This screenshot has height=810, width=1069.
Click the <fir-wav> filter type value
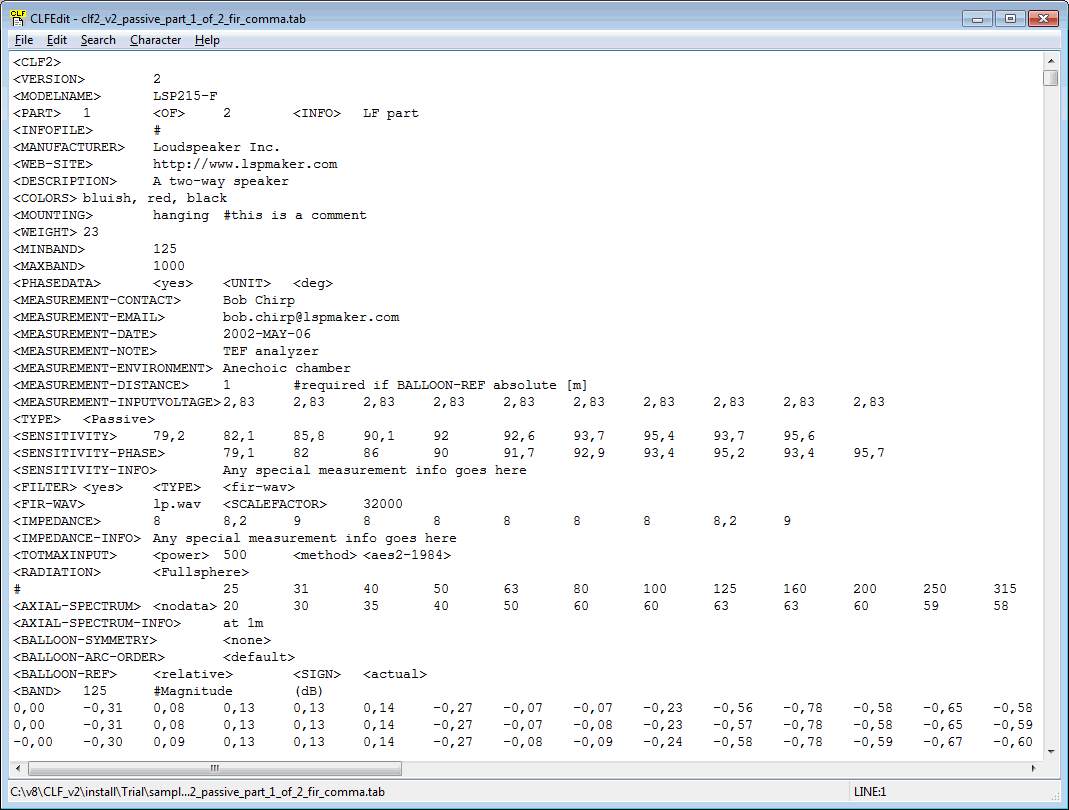(x=258, y=487)
